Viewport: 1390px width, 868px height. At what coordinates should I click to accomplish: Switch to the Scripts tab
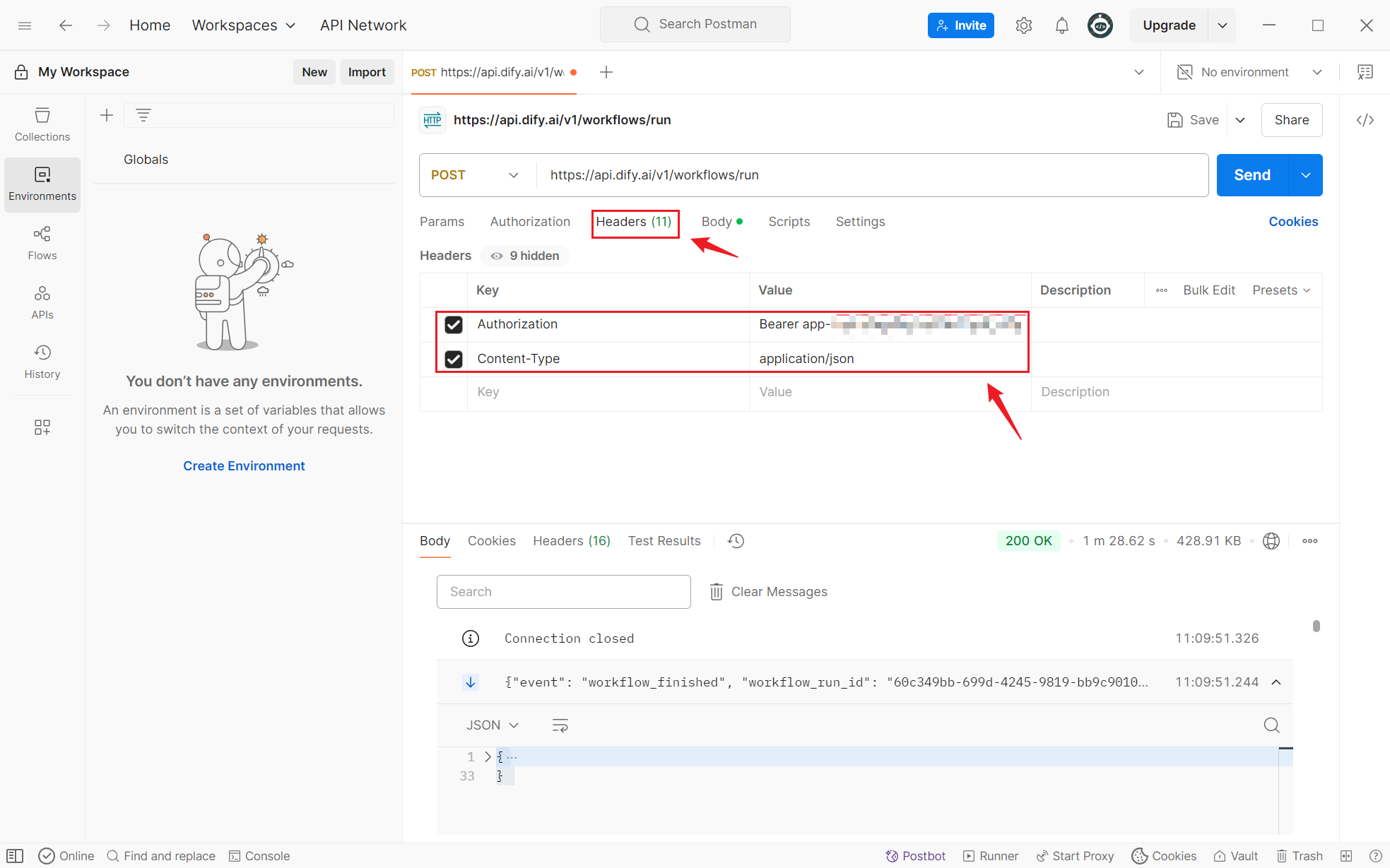789,222
